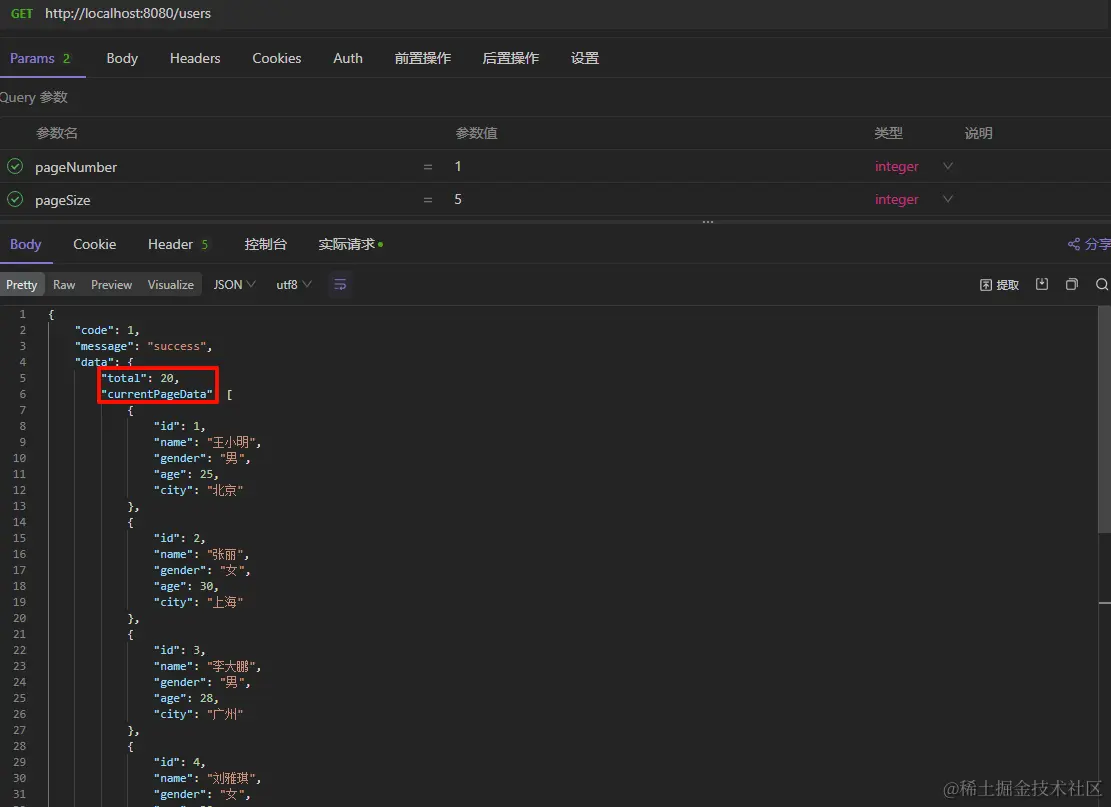This screenshot has height=807, width=1111.
Task: Select the response Body tab
Action: tap(26, 244)
